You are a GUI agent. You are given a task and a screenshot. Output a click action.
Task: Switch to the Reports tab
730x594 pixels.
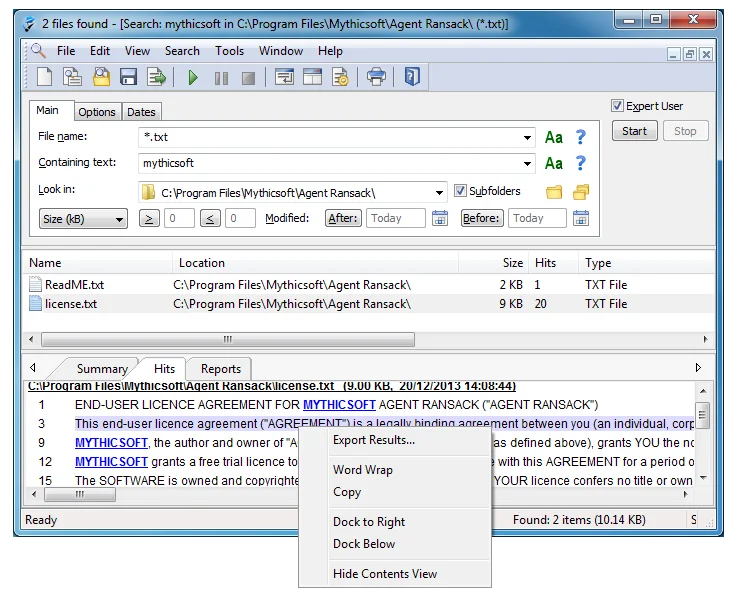(221, 369)
